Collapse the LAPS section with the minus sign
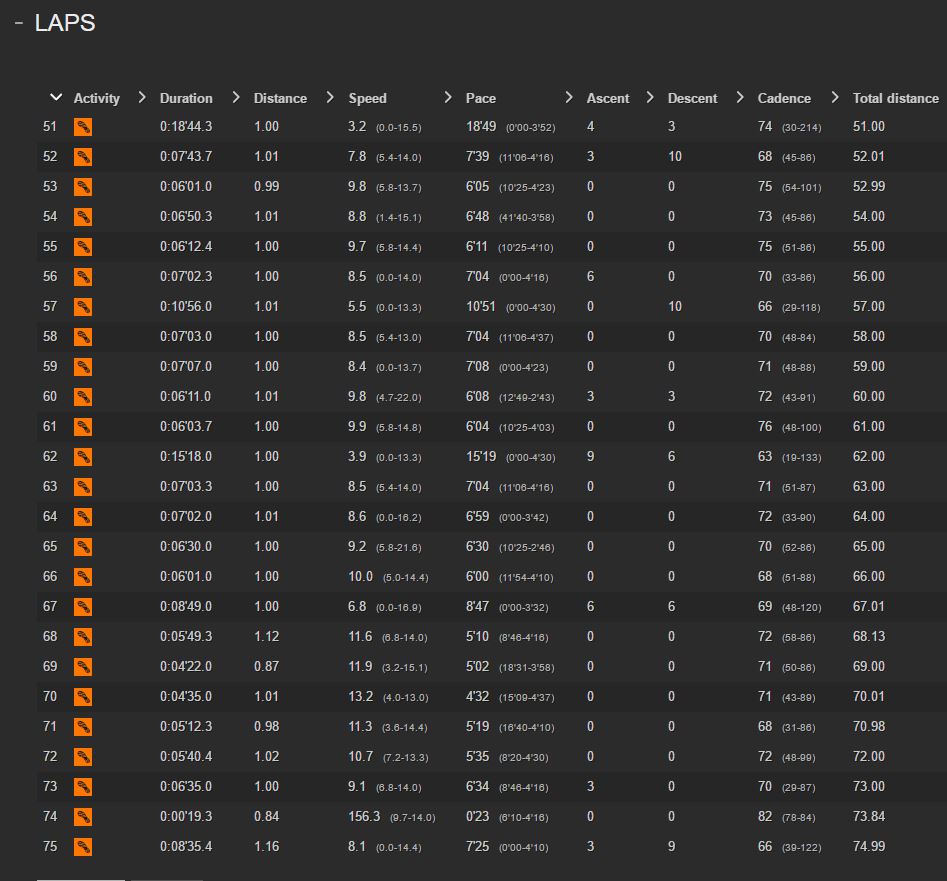Screen dimensions: 947x881 pos(19,23)
